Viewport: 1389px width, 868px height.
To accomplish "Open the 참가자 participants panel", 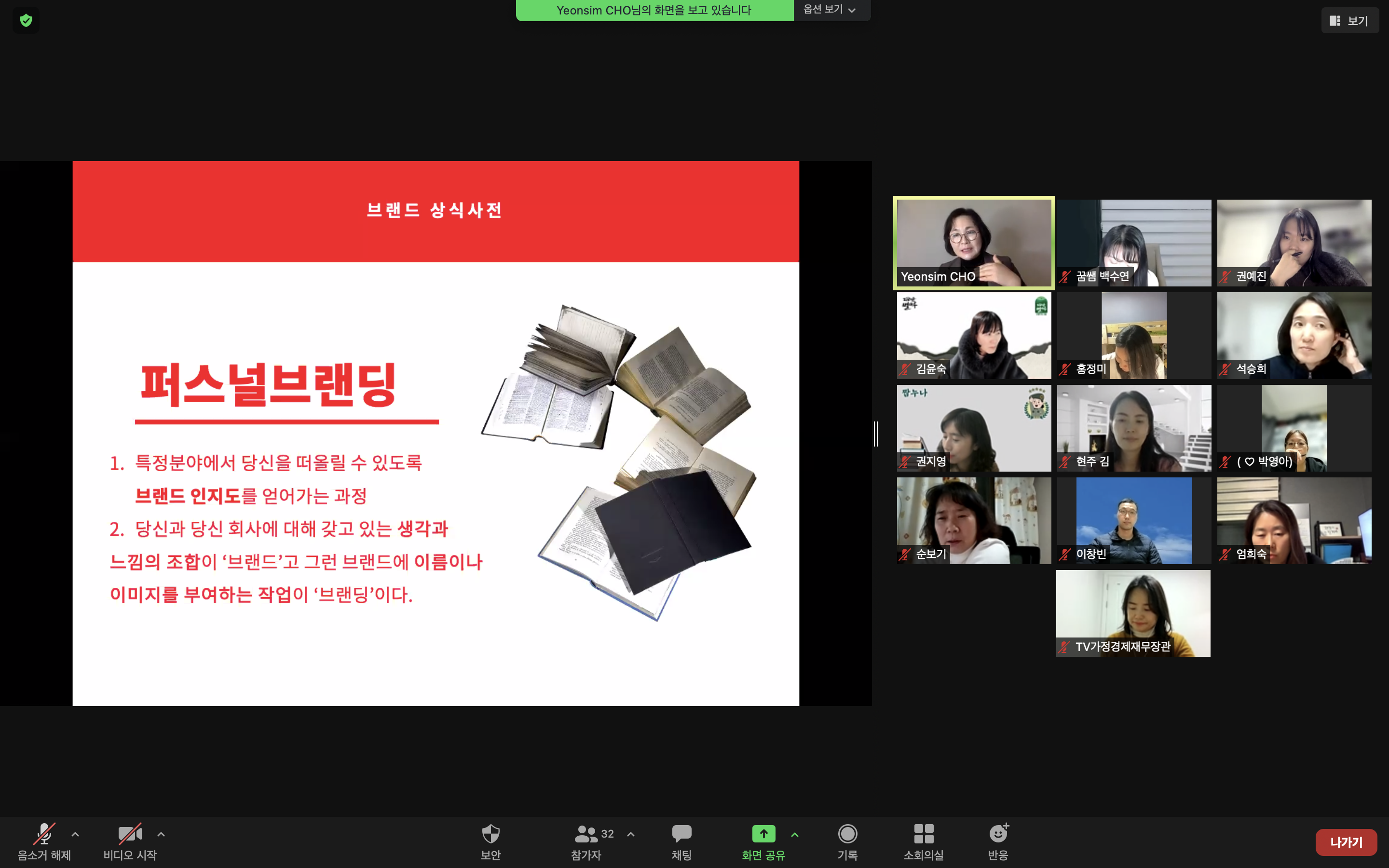I will click(586, 834).
